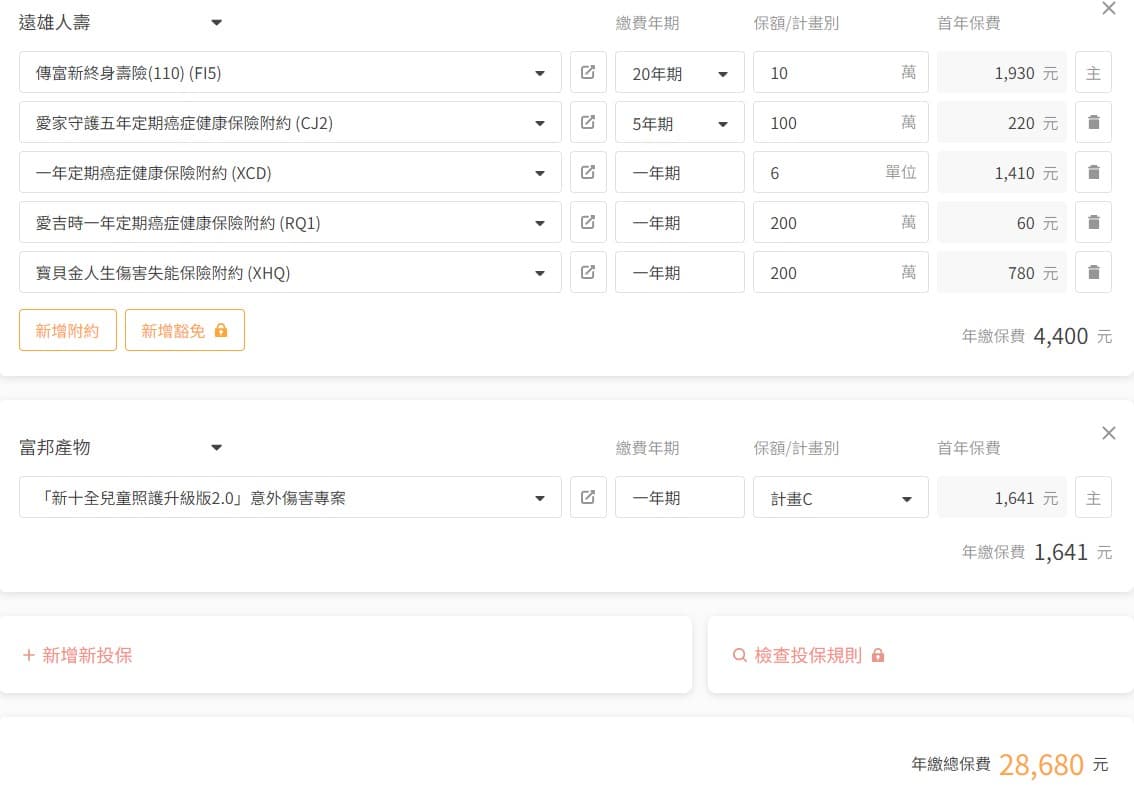The image size is (1134, 786).
Task: Open the 20年期 payment term dropdown
Action: pyautogui.click(x=679, y=73)
